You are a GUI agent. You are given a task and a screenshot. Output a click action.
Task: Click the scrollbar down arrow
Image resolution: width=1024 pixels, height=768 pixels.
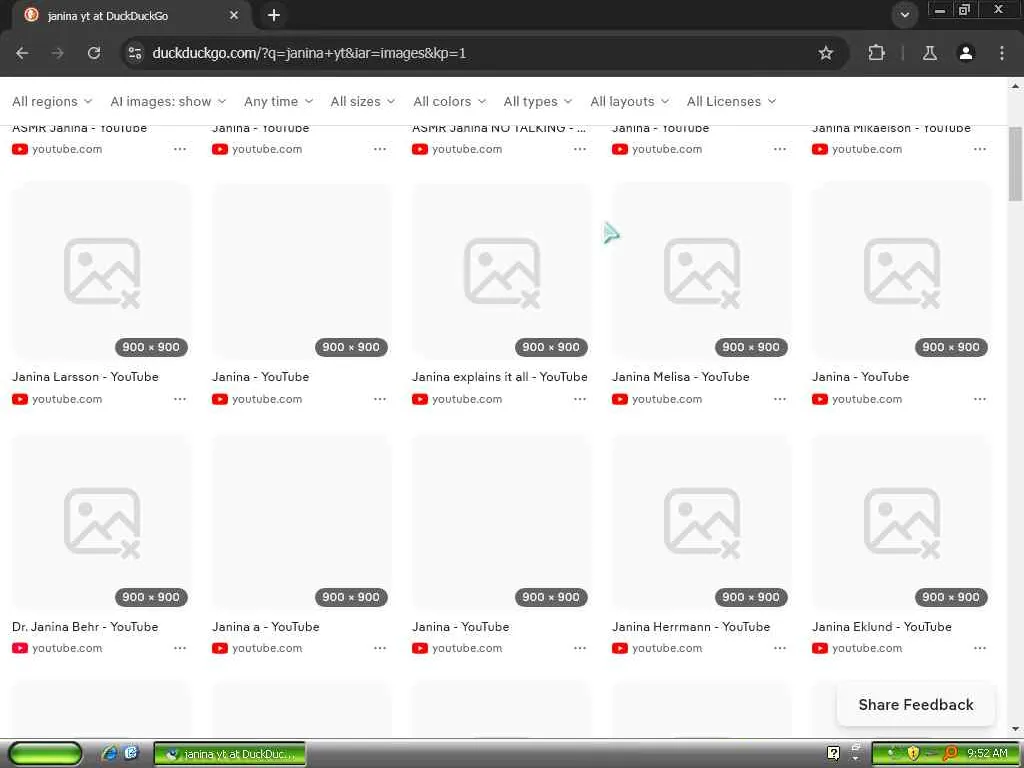pos(1016,729)
